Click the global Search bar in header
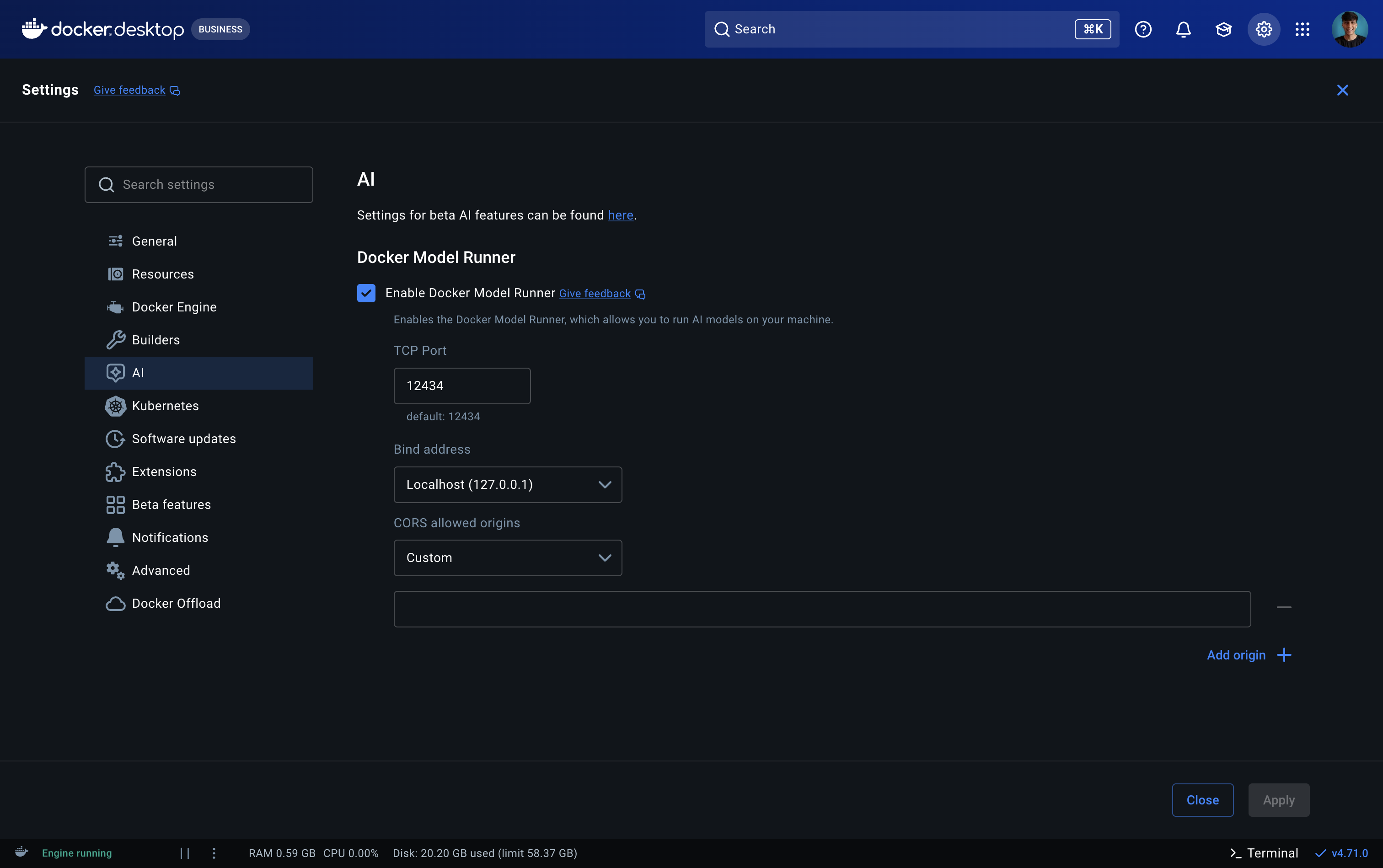 [911, 29]
